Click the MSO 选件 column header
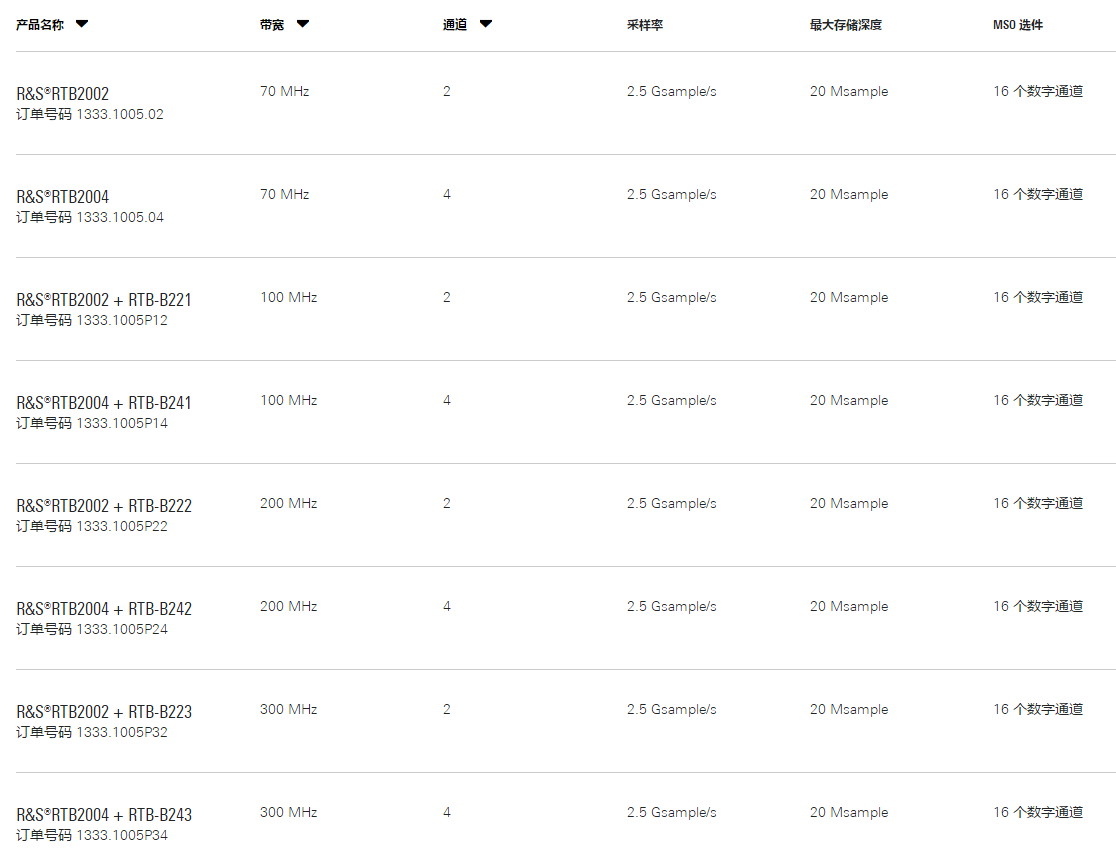 1018,25
